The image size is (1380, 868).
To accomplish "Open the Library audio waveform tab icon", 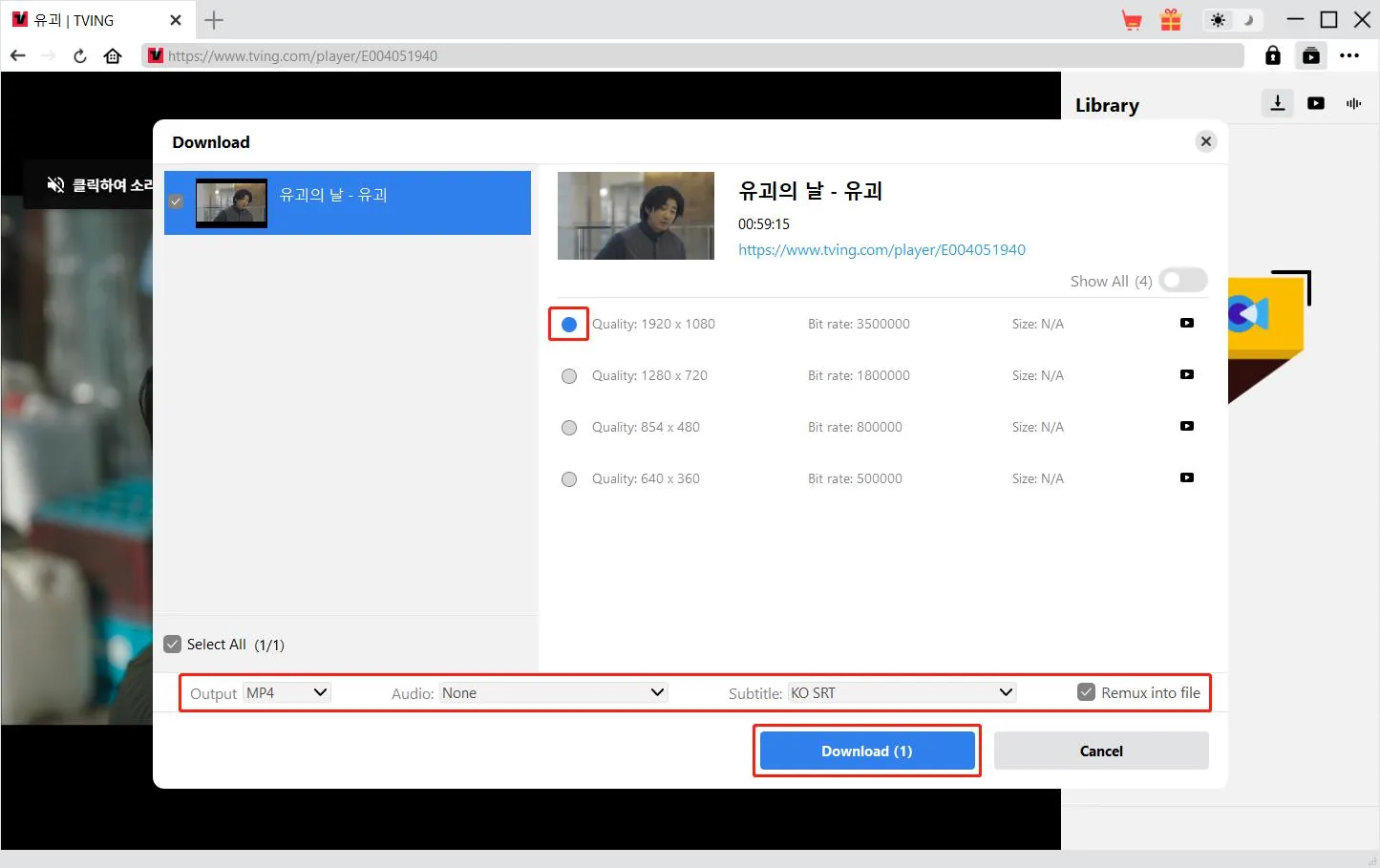I will tap(1353, 103).
